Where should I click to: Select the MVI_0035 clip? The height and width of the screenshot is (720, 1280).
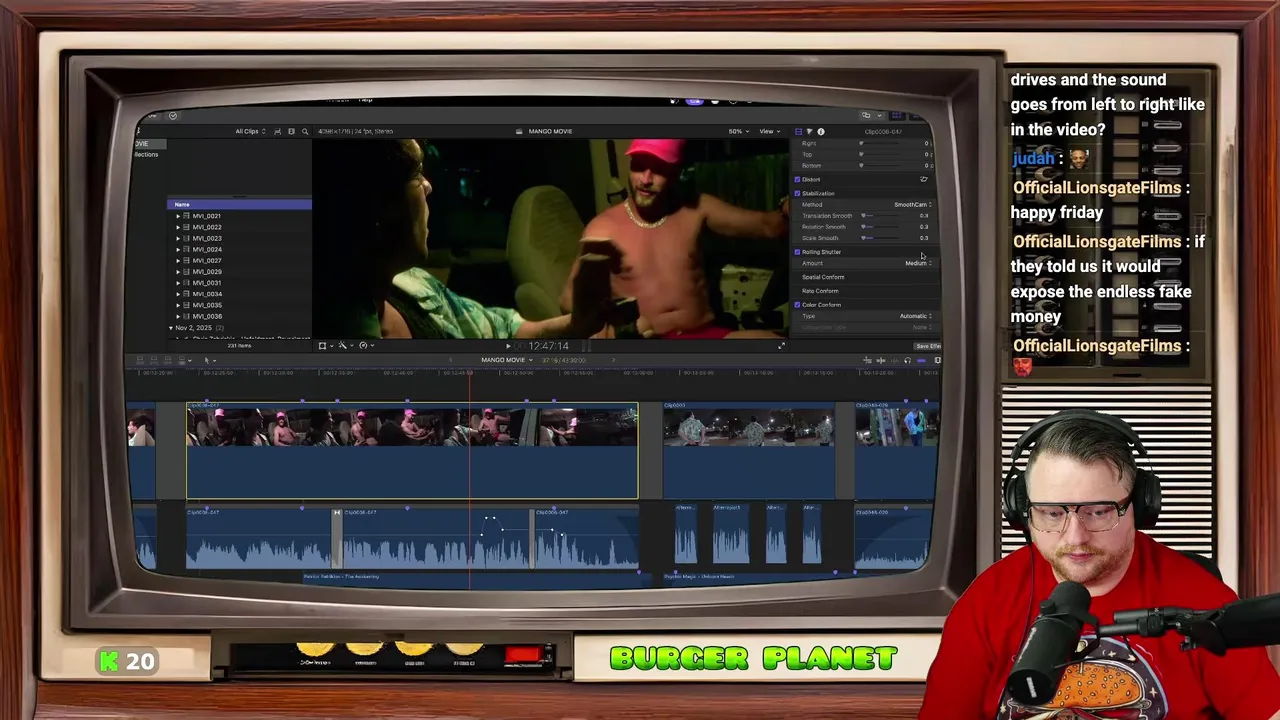(x=206, y=305)
